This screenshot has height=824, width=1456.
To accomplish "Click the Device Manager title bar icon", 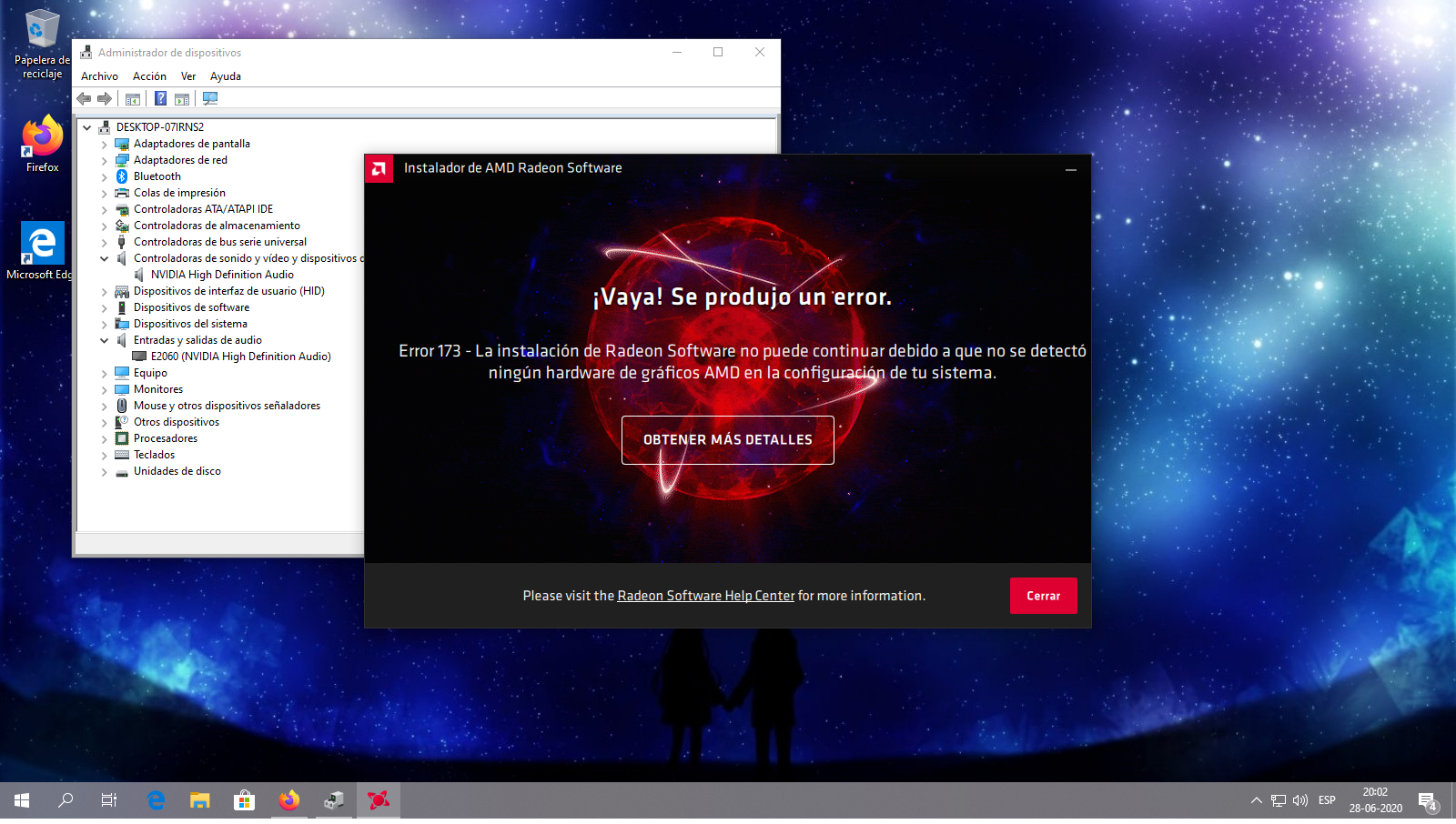I will 86,53.
